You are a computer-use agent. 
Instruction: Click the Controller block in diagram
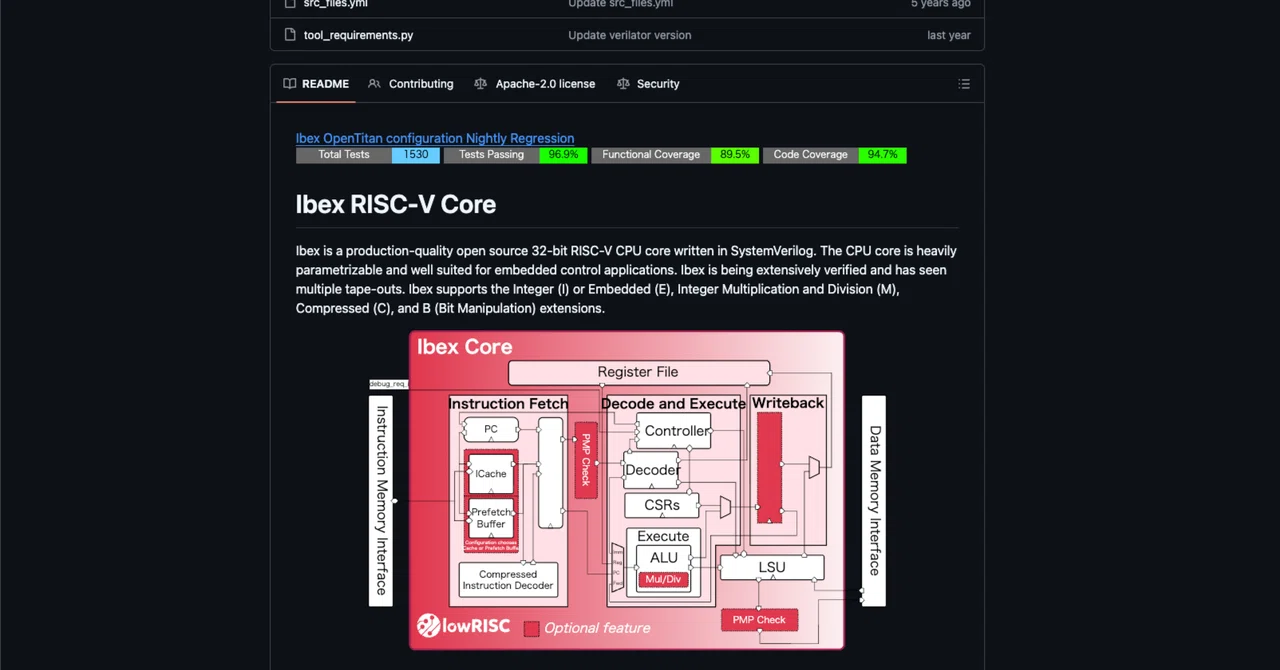point(674,431)
